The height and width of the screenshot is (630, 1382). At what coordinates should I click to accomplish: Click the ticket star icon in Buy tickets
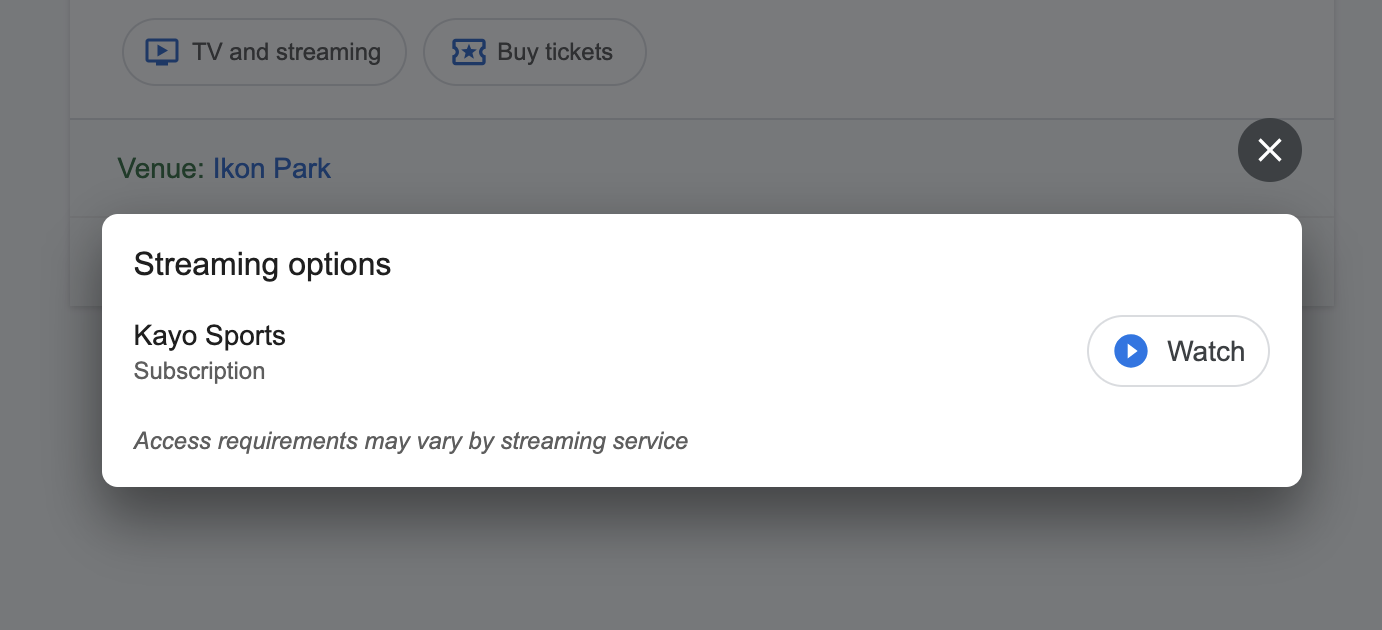coord(468,52)
